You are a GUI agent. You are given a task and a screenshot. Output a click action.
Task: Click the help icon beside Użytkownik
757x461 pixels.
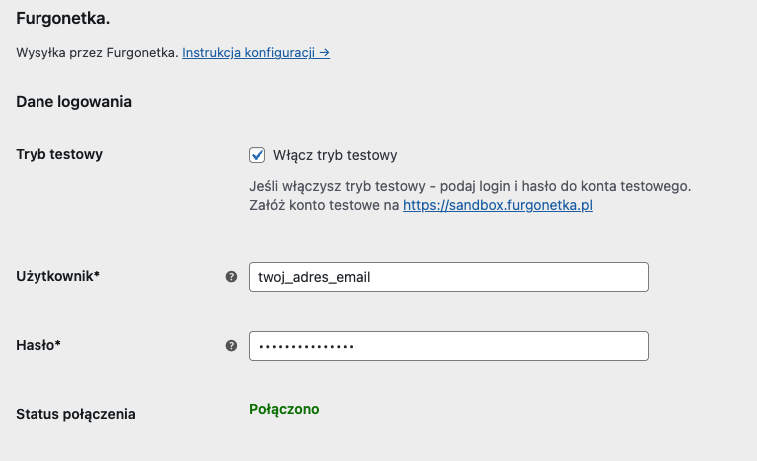[232, 277]
